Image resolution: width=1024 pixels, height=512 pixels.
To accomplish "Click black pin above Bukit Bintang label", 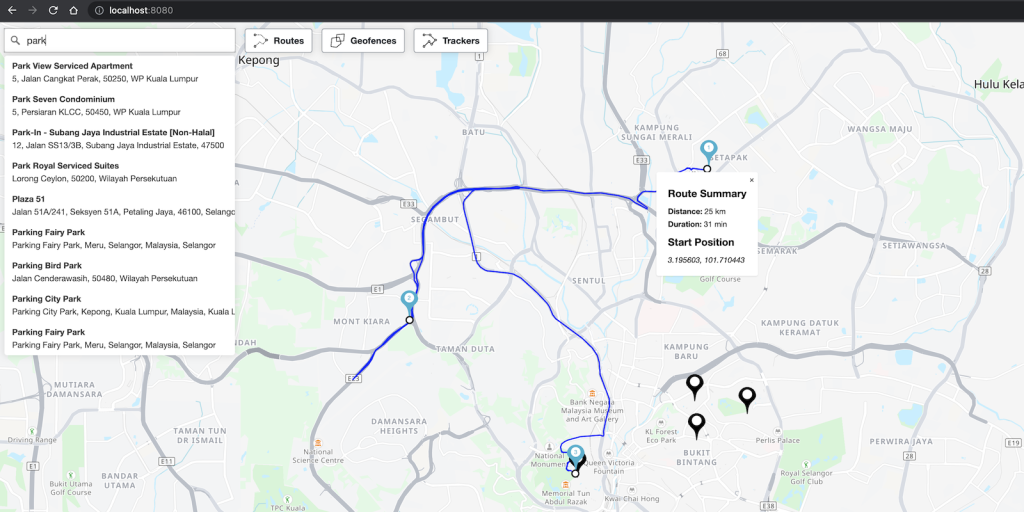I will pos(697,425).
